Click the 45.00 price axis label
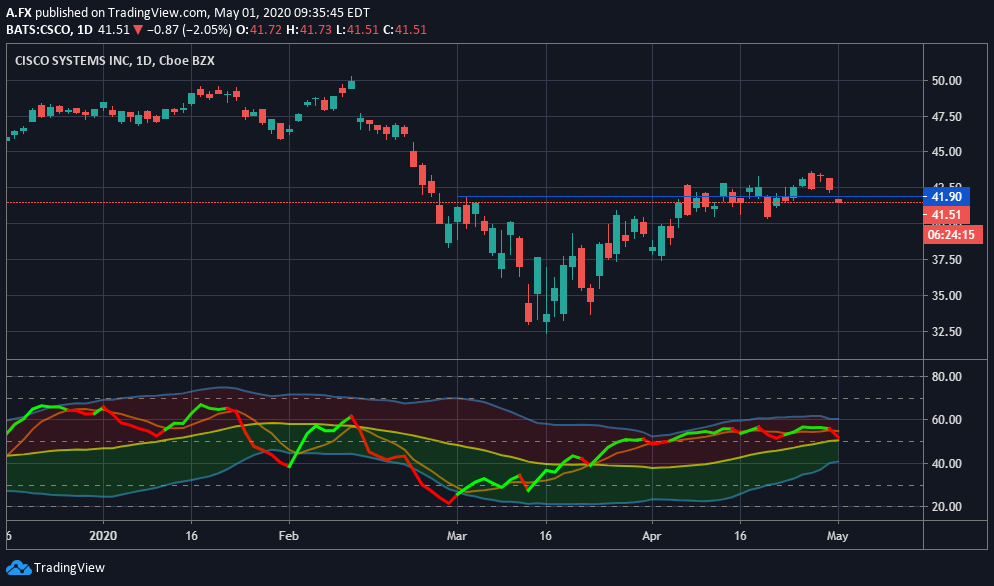Image resolution: width=994 pixels, height=586 pixels. (x=946, y=152)
